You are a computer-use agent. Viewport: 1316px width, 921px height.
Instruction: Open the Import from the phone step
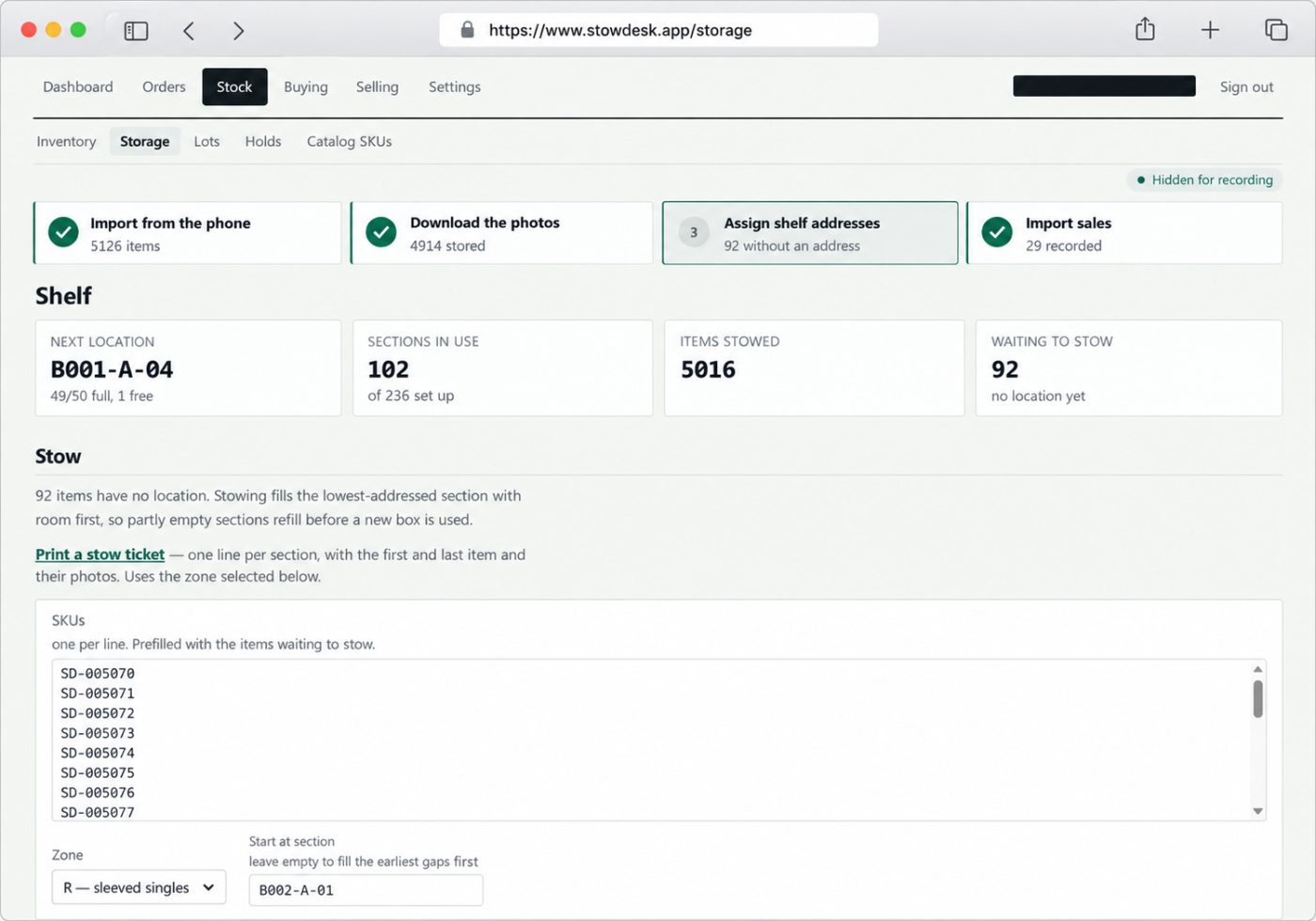pyautogui.click(x=188, y=233)
